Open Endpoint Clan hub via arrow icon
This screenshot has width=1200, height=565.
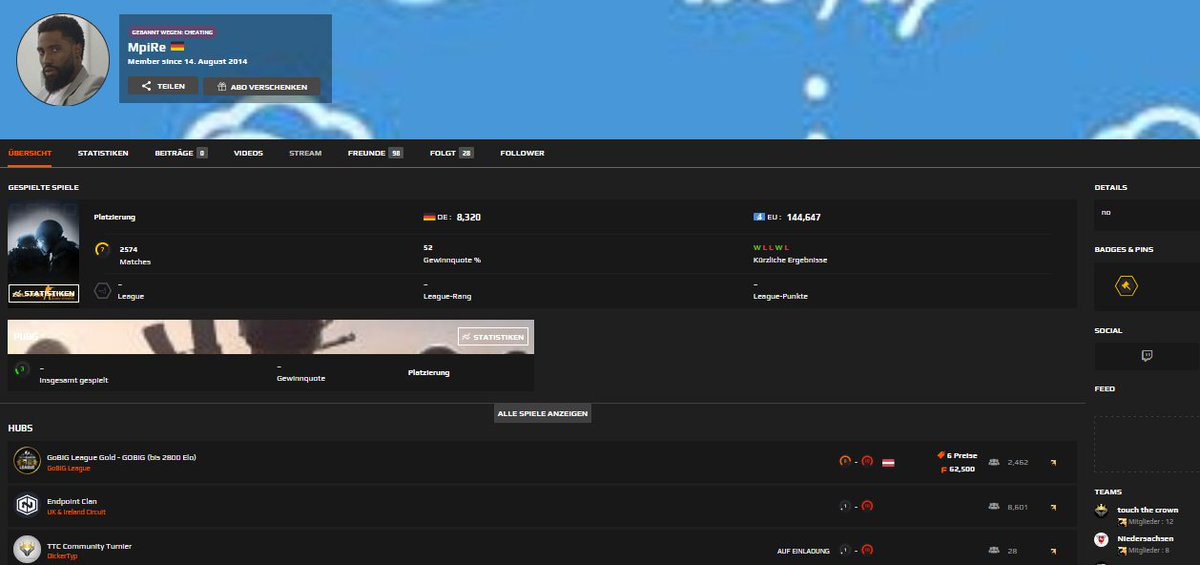1053,507
